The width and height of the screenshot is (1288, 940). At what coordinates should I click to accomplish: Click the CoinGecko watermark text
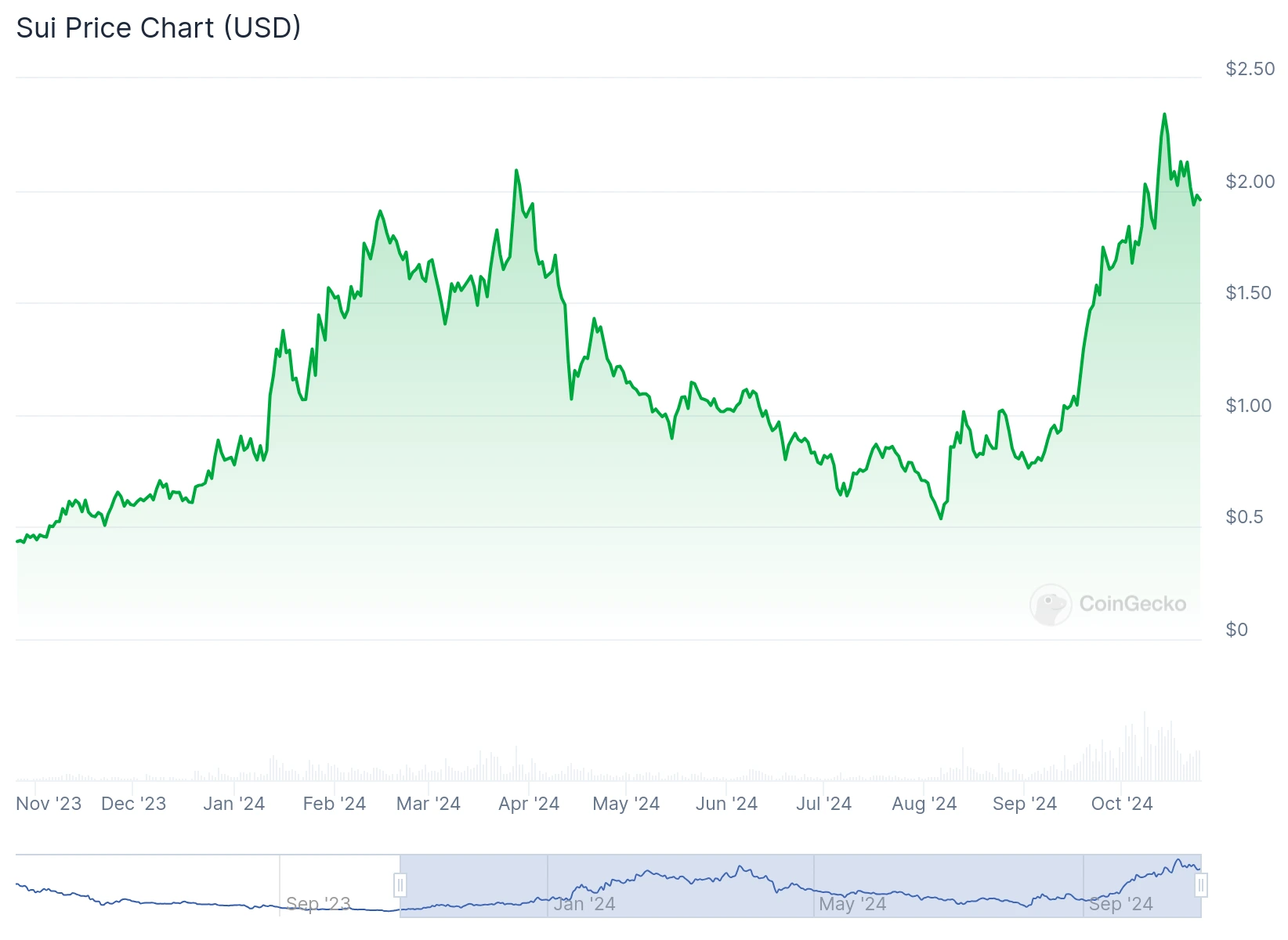coord(1132,604)
